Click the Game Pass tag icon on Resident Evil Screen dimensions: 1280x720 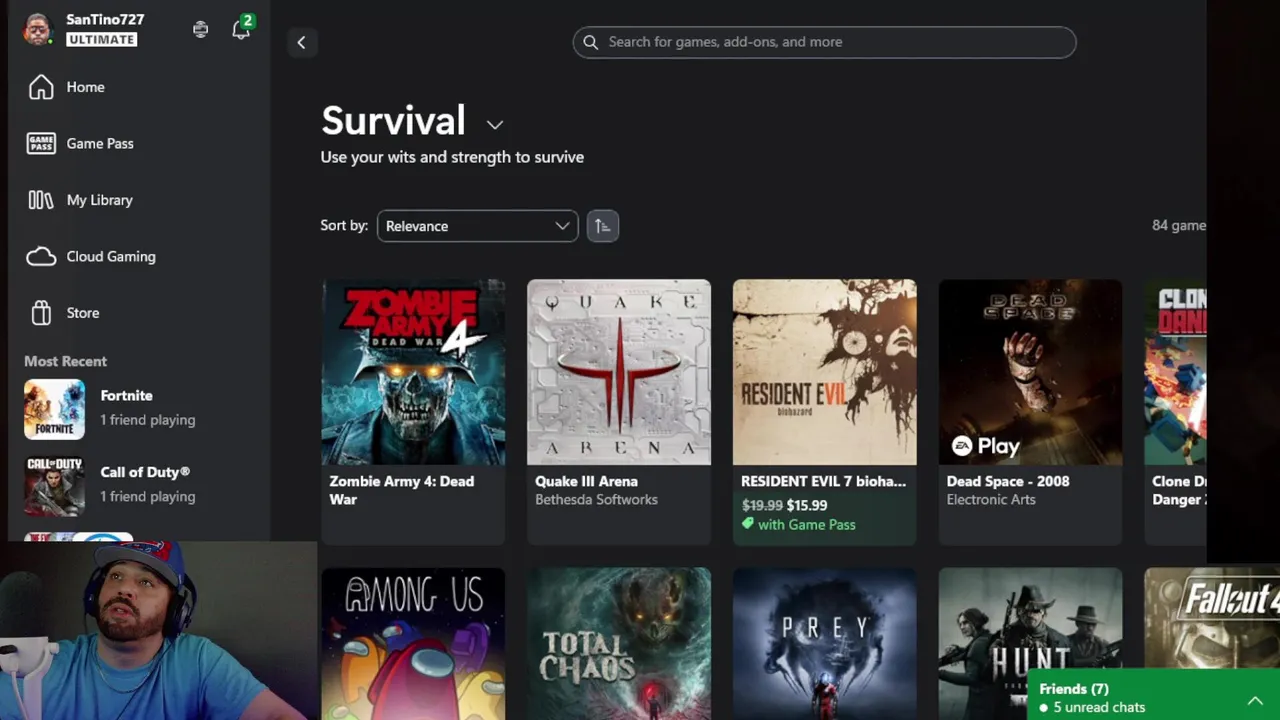pos(748,524)
